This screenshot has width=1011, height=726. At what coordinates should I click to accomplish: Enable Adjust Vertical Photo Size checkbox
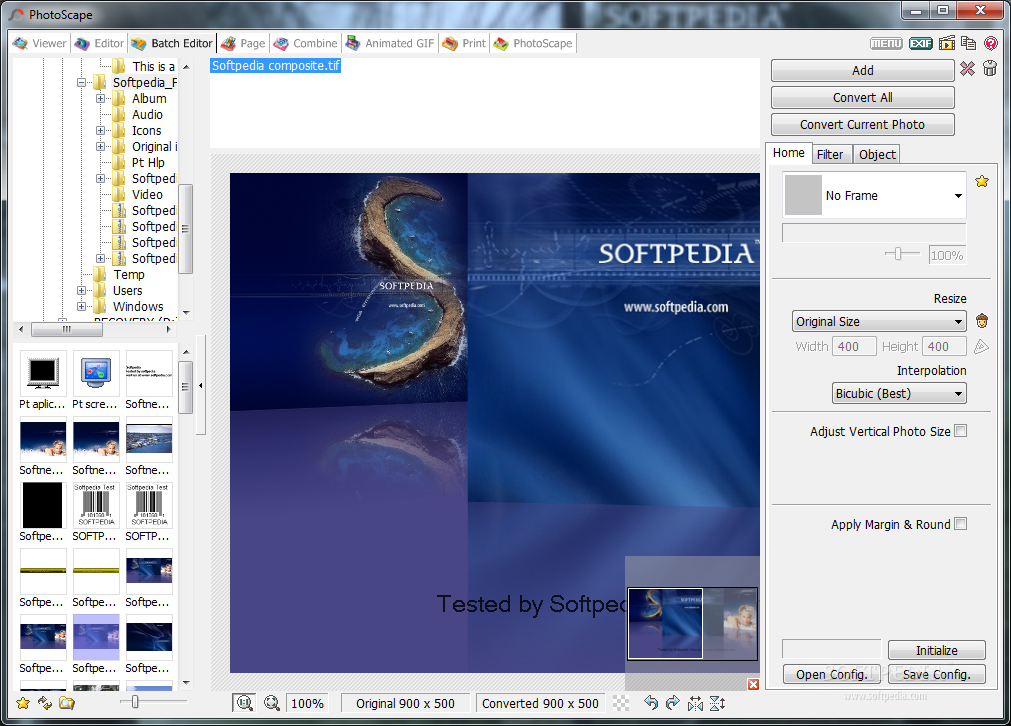point(961,431)
